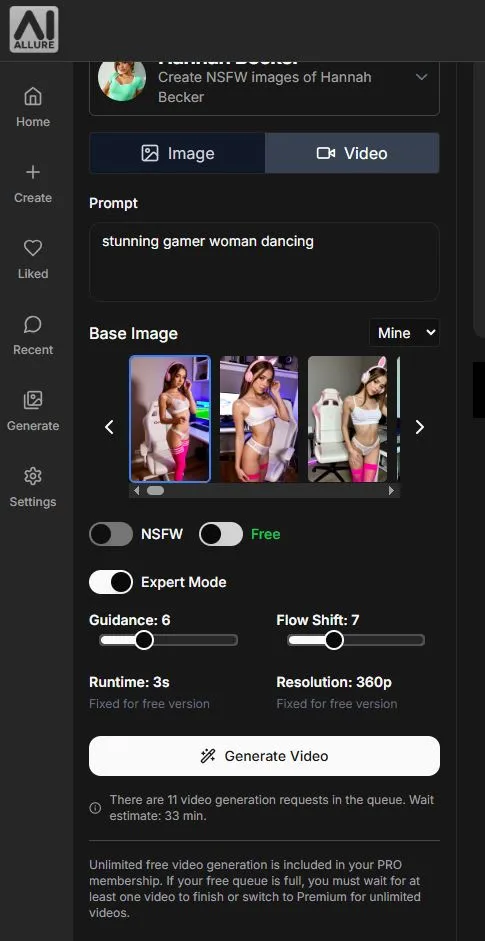Open Settings gear in the sidebar
Screen dimensions: 485x941
point(33,476)
